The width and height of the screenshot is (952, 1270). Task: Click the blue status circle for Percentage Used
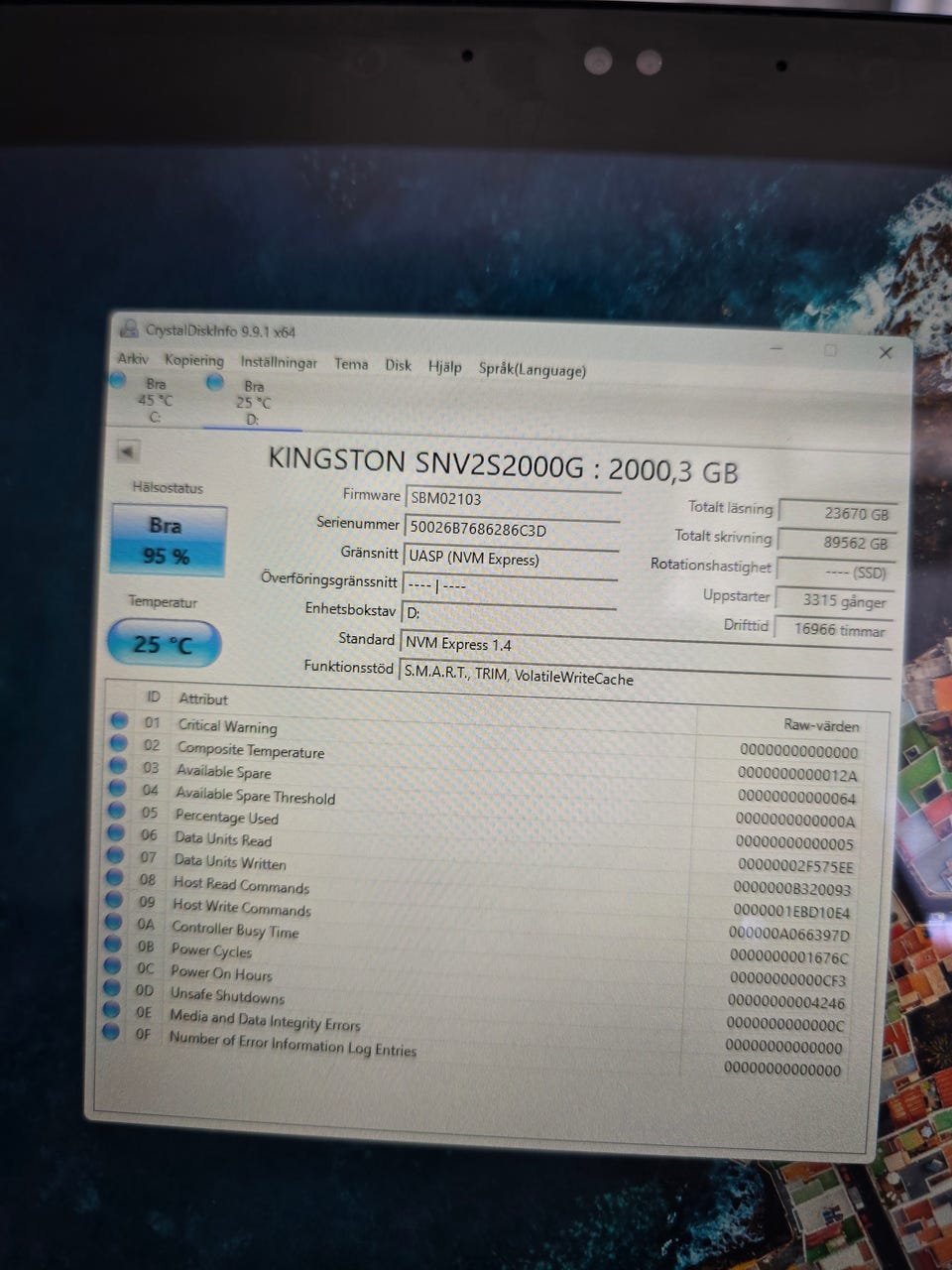pyautogui.click(x=117, y=812)
